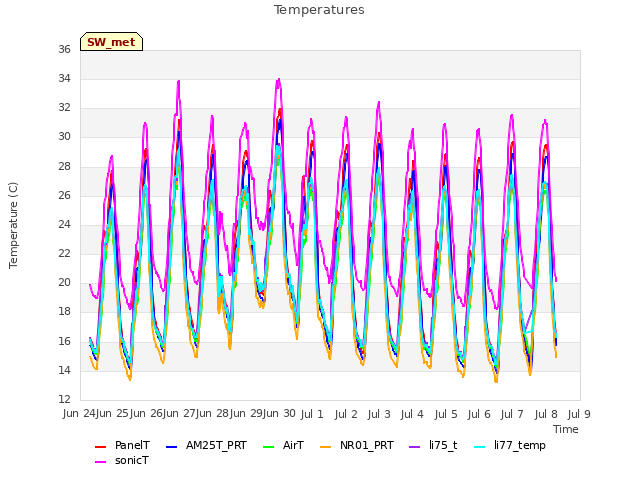Click the SW_met annotation label
Image resolution: width=640 pixels, height=480 pixels.
[111, 42]
